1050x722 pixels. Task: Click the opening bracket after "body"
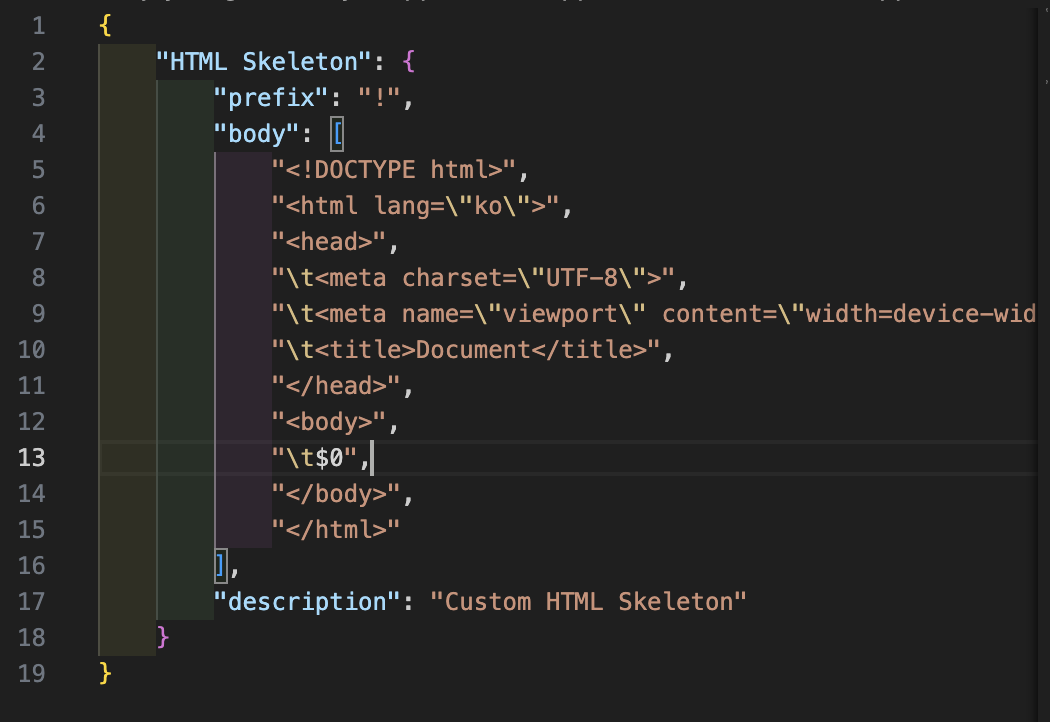[336, 133]
